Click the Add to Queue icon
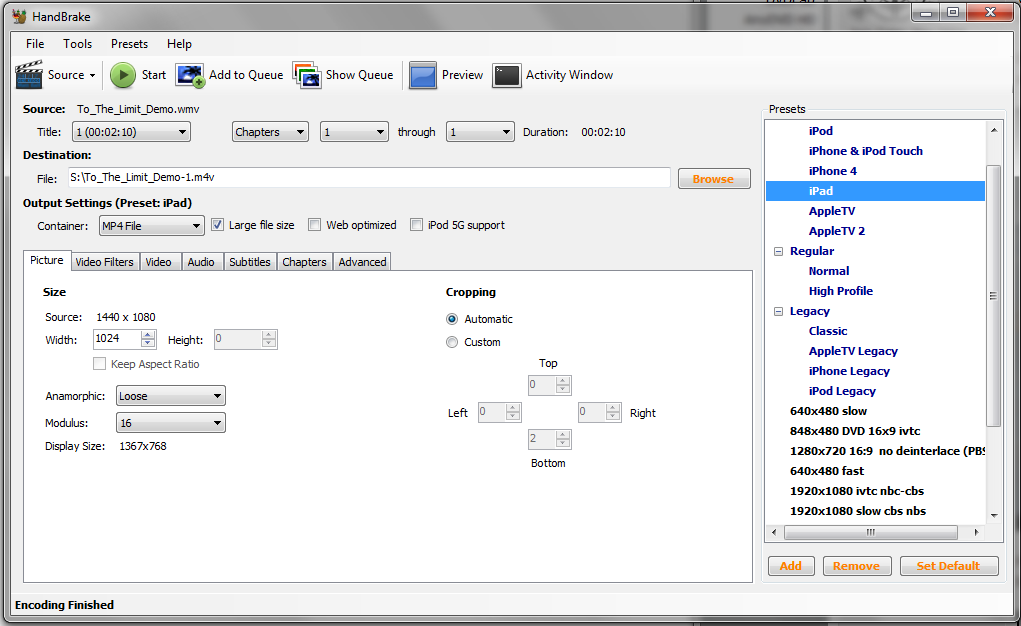The width and height of the screenshot is (1021, 626). tap(190, 75)
